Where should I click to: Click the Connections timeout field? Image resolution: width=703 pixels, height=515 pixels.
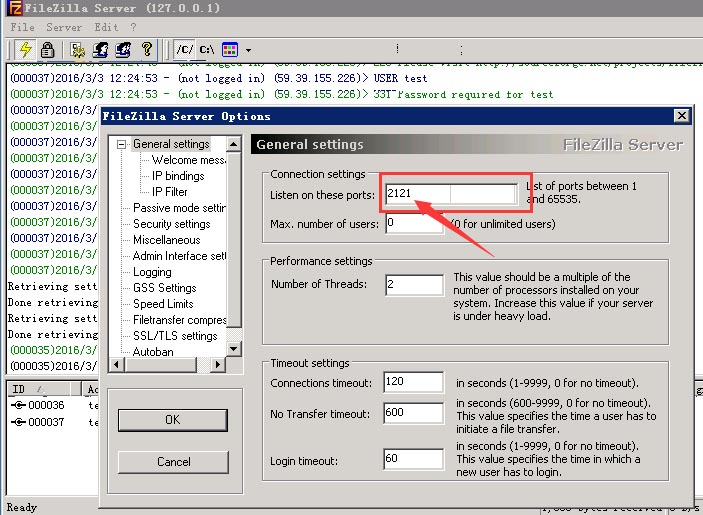click(x=414, y=382)
